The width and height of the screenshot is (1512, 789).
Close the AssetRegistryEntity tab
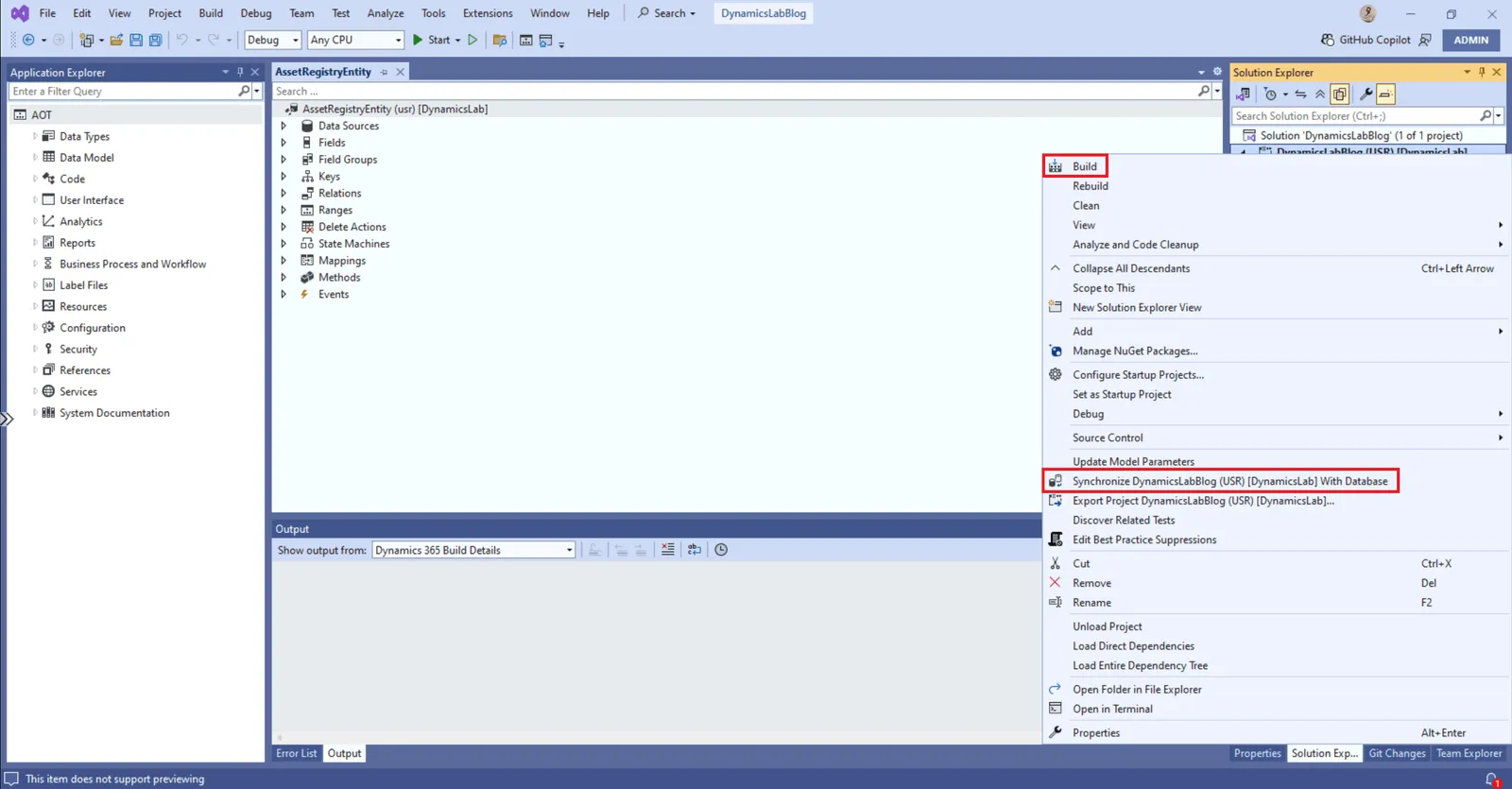pyautogui.click(x=401, y=72)
